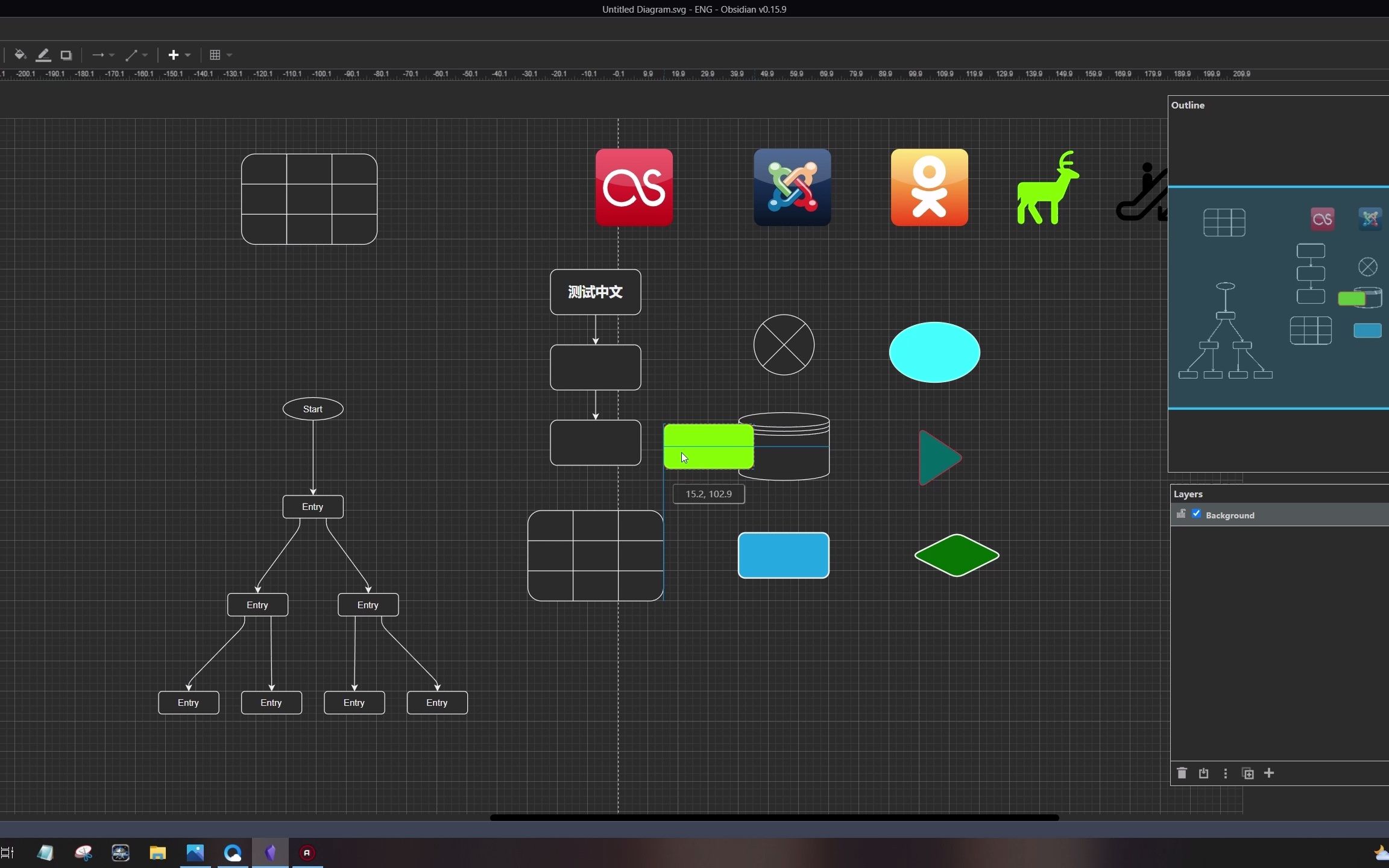Toggle the checkbox next to Background
Viewport: 1389px width, 868px height.
click(x=1196, y=515)
